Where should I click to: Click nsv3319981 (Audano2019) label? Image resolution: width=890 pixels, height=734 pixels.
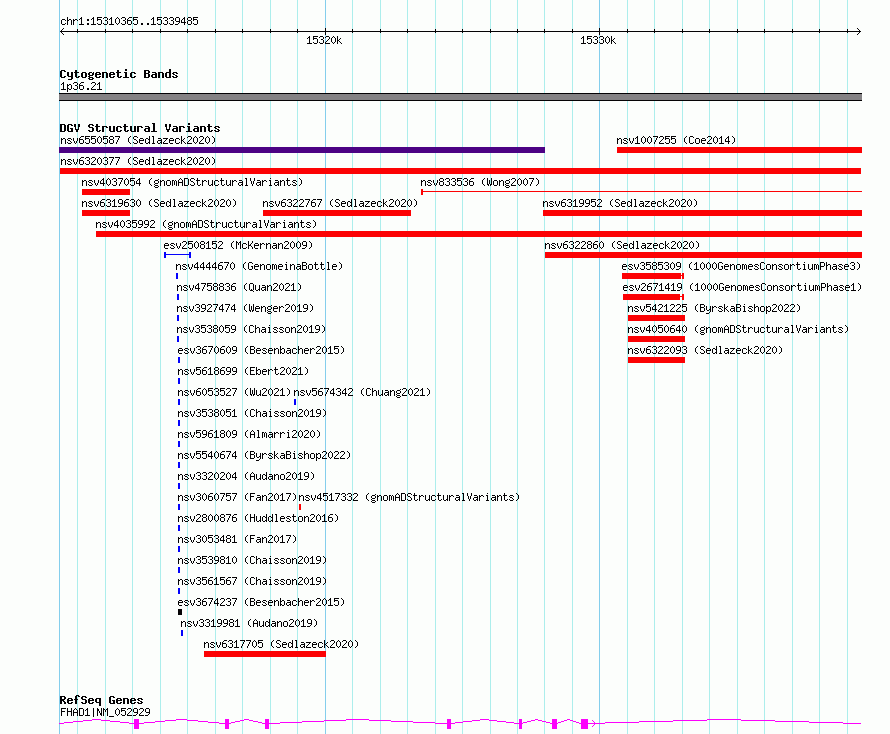pyautogui.click(x=249, y=623)
